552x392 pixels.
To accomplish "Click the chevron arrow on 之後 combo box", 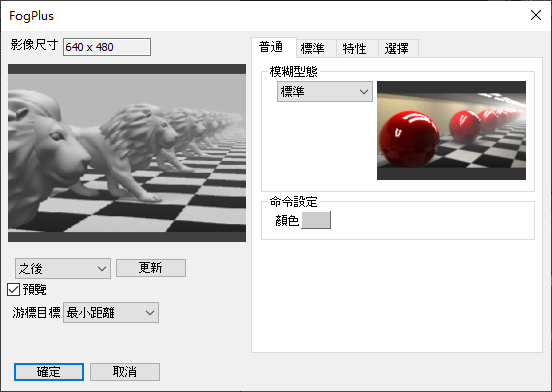I will point(102,269).
